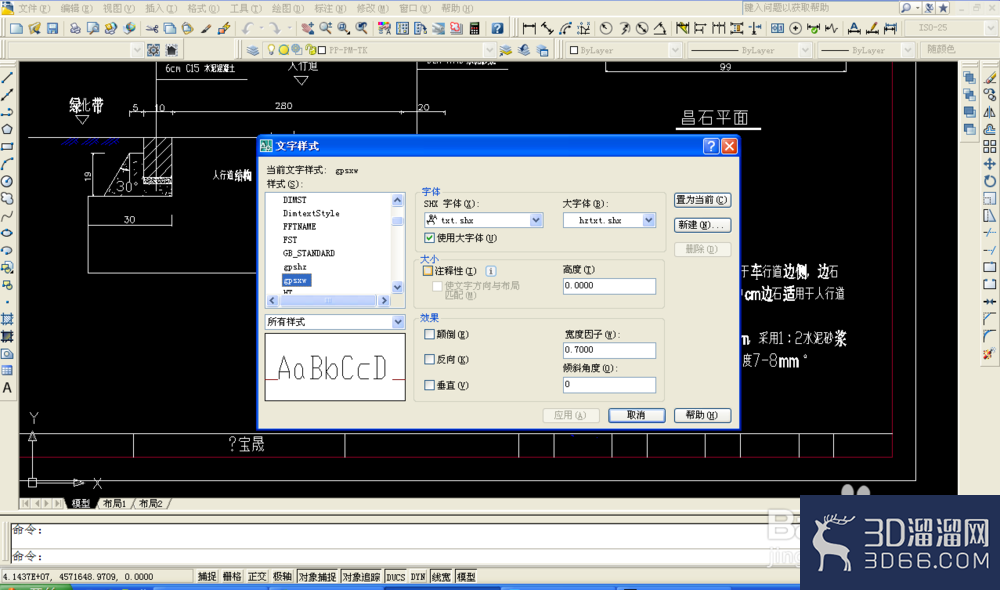Click the styles list scroll-down arrow
The image size is (1000, 590).
[x=397, y=287]
